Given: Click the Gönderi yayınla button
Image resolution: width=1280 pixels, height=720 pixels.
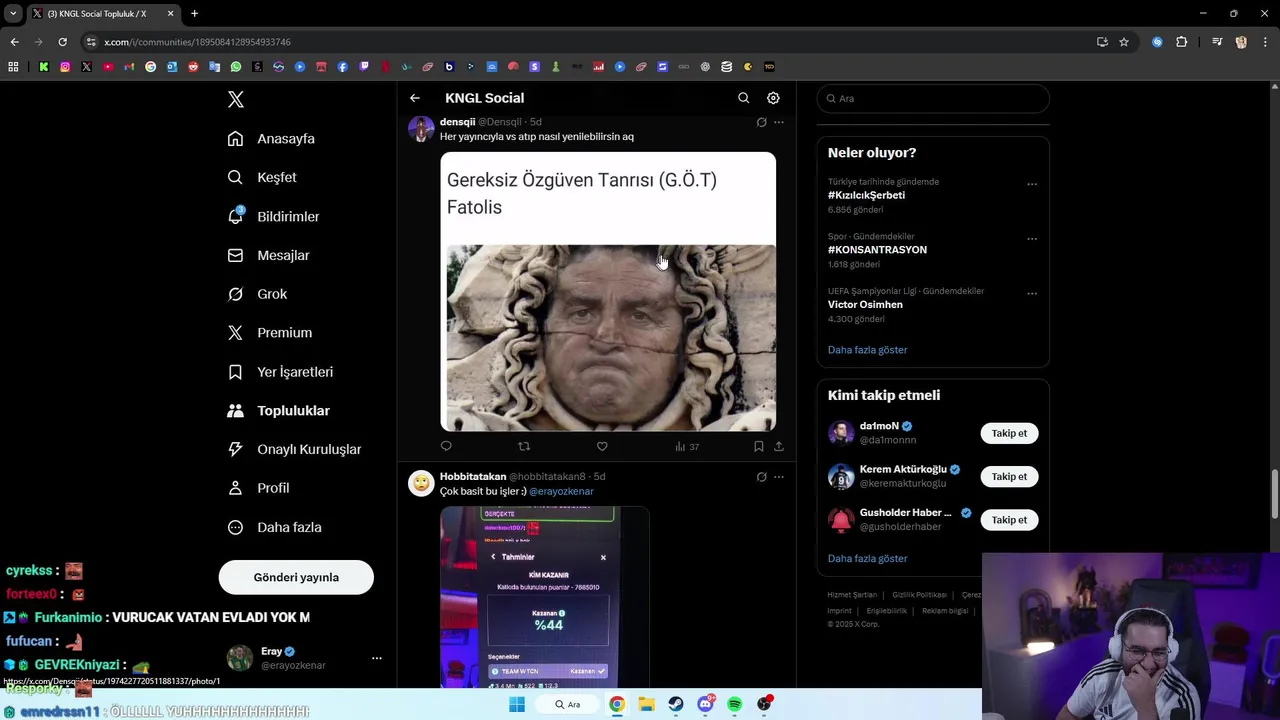Looking at the screenshot, I should pos(296,577).
